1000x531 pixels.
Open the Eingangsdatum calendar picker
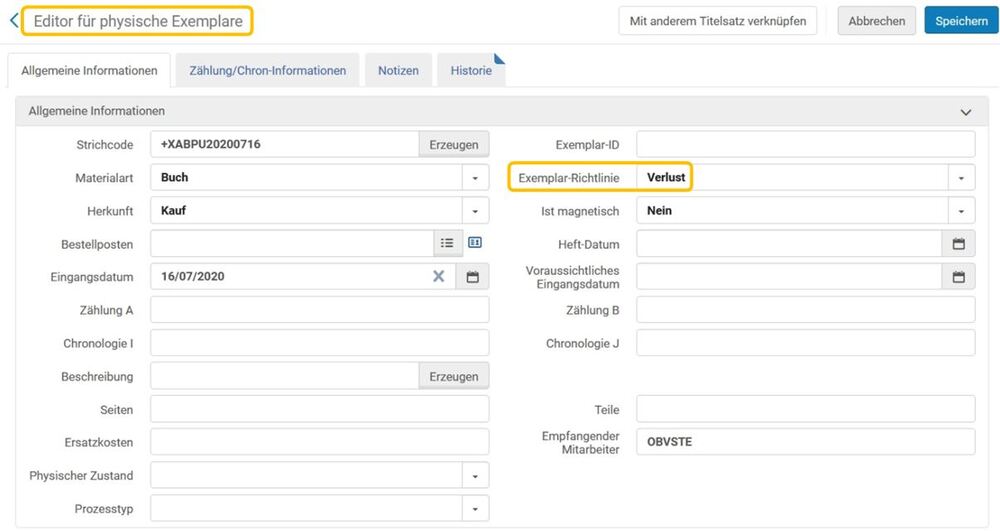coord(473,277)
